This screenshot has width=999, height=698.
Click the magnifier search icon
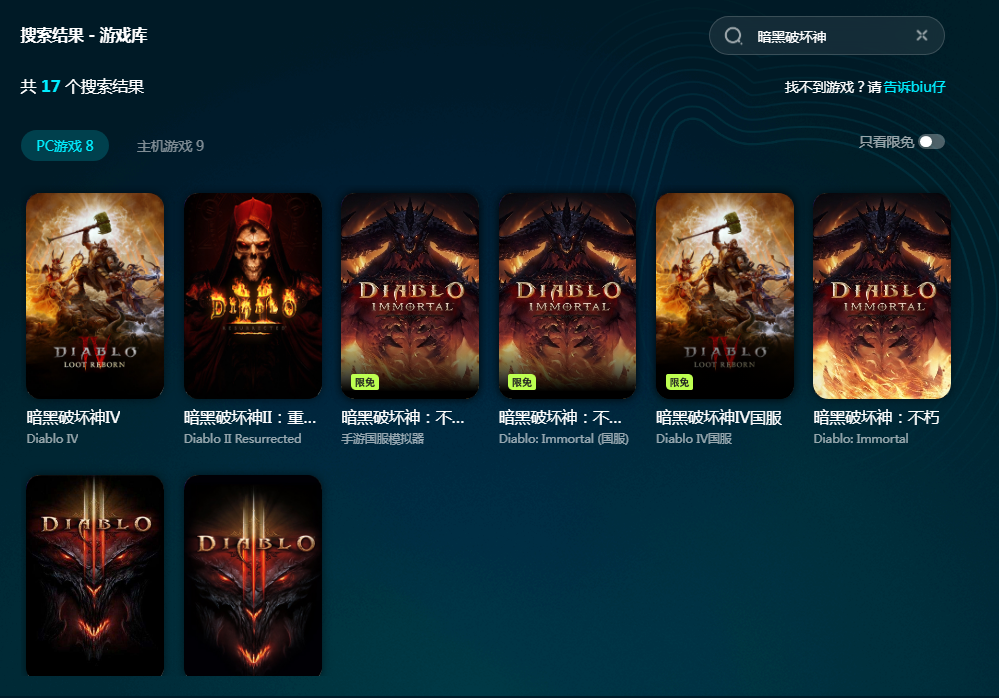[x=733, y=36]
